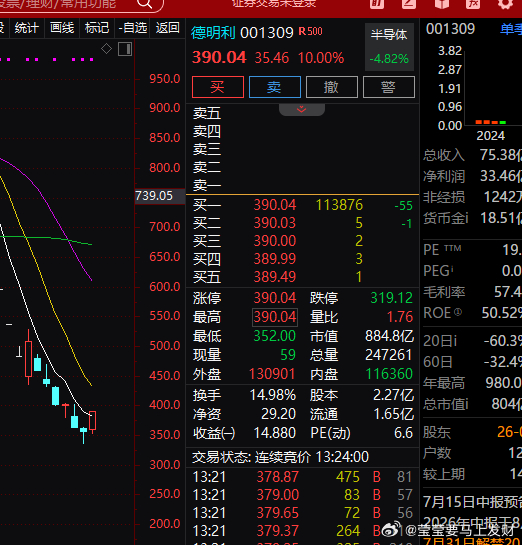Click the 总收入 row in right panel
This screenshot has height=545, width=522.
[x=472, y=155]
